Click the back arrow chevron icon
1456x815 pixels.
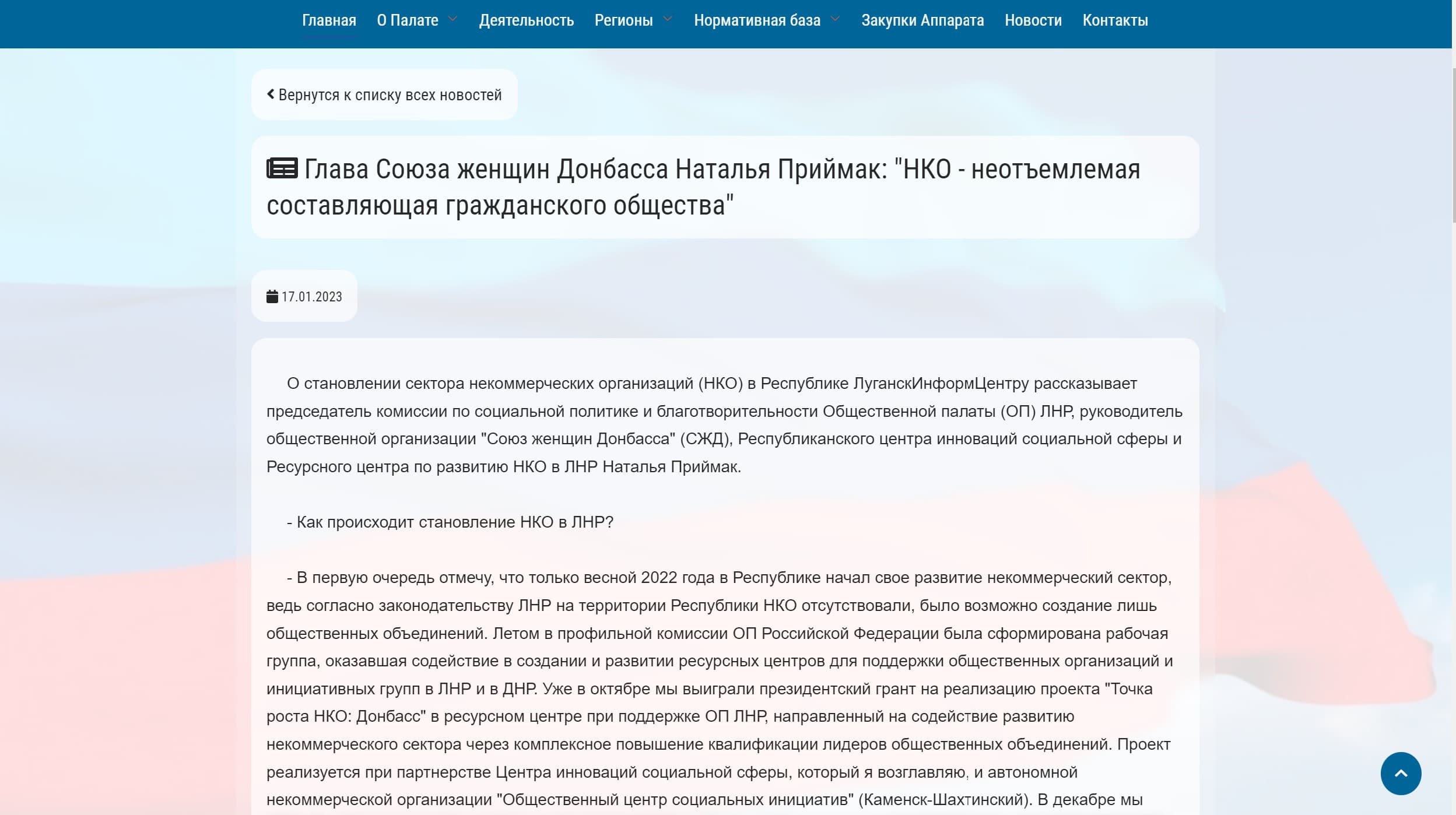271,94
